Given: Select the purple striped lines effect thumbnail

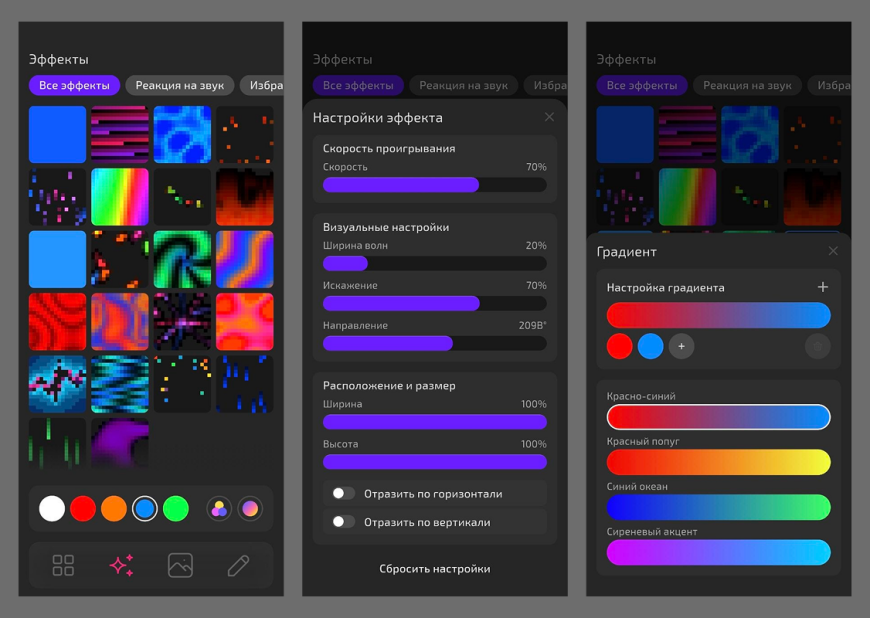Looking at the screenshot, I should (x=120, y=134).
